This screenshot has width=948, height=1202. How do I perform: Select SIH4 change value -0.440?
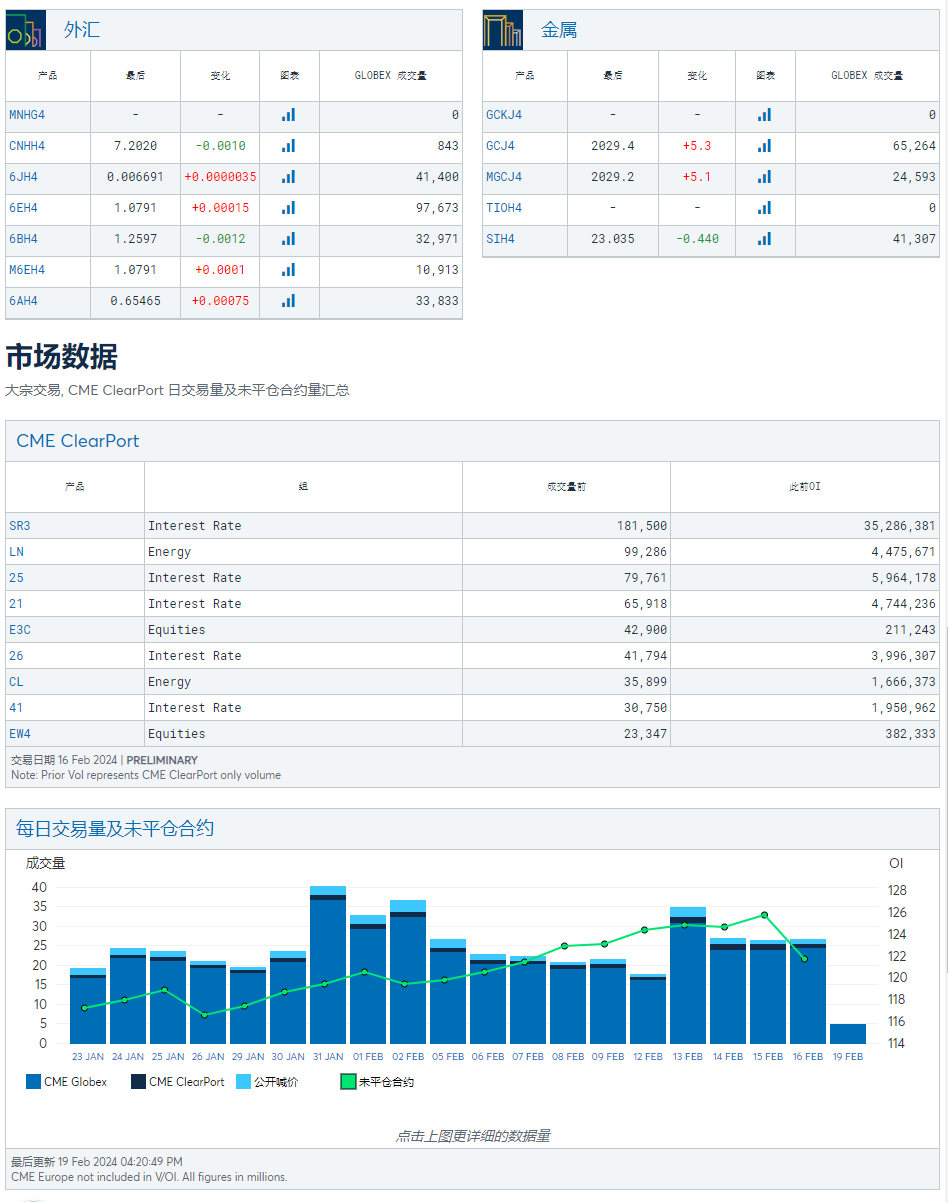[697, 239]
